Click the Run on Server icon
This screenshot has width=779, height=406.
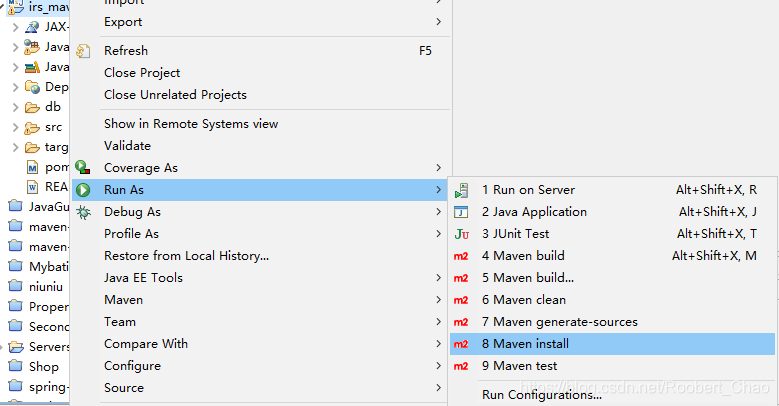462,190
